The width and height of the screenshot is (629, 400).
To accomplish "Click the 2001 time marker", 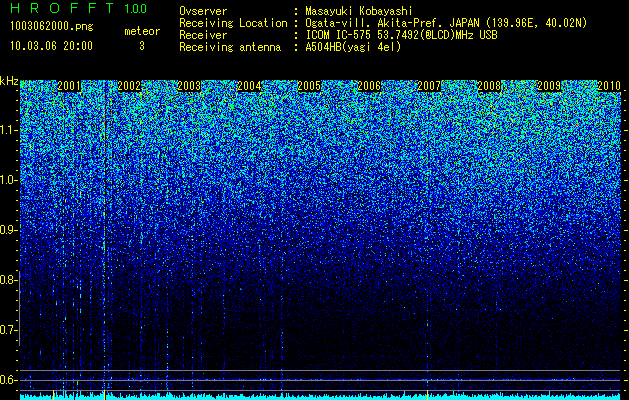I will pos(69,86).
